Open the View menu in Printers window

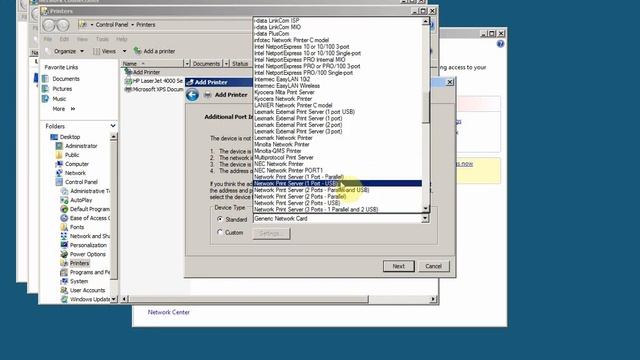point(82,39)
